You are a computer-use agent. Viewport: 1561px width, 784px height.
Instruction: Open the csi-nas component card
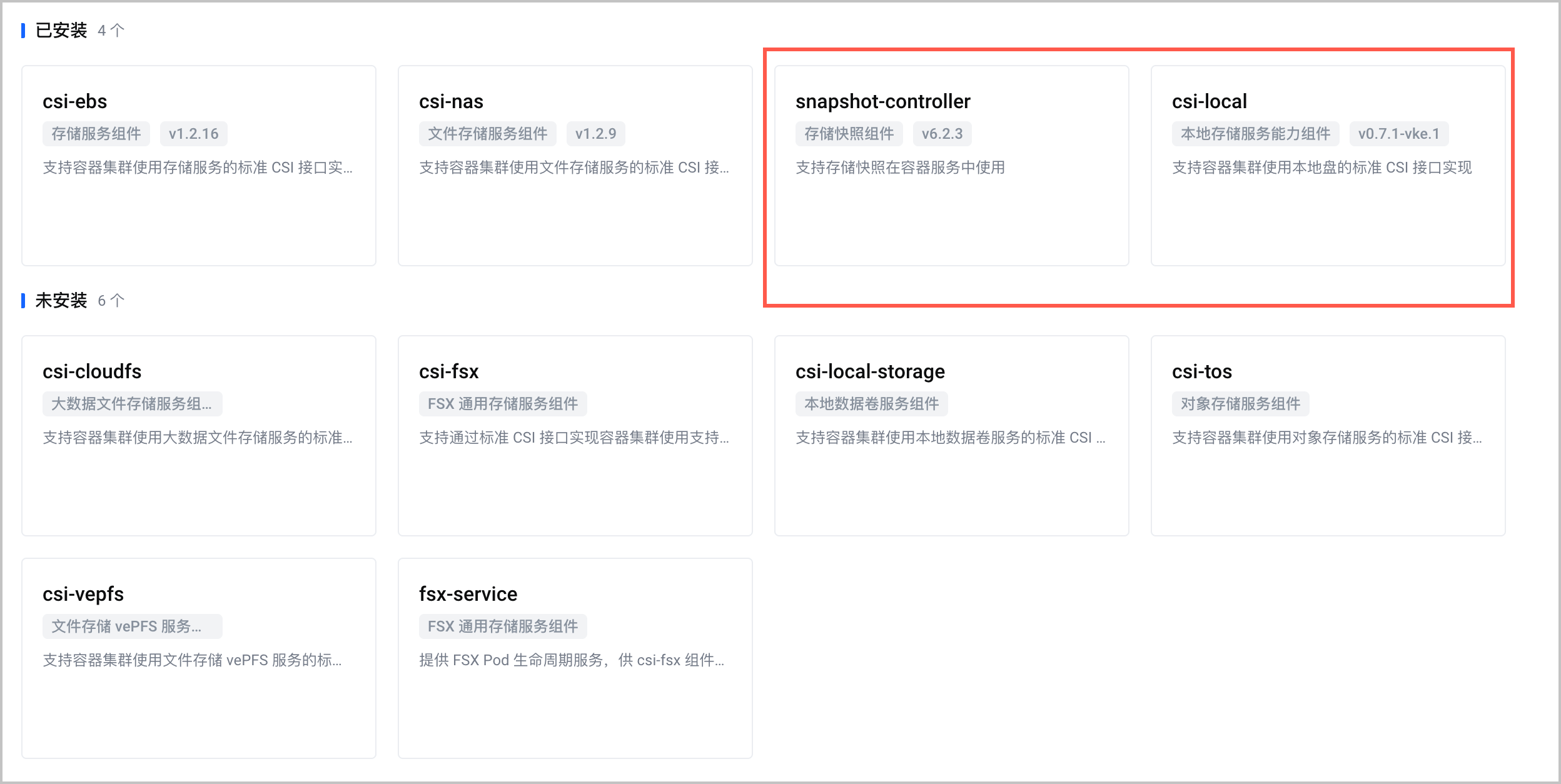click(x=575, y=166)
